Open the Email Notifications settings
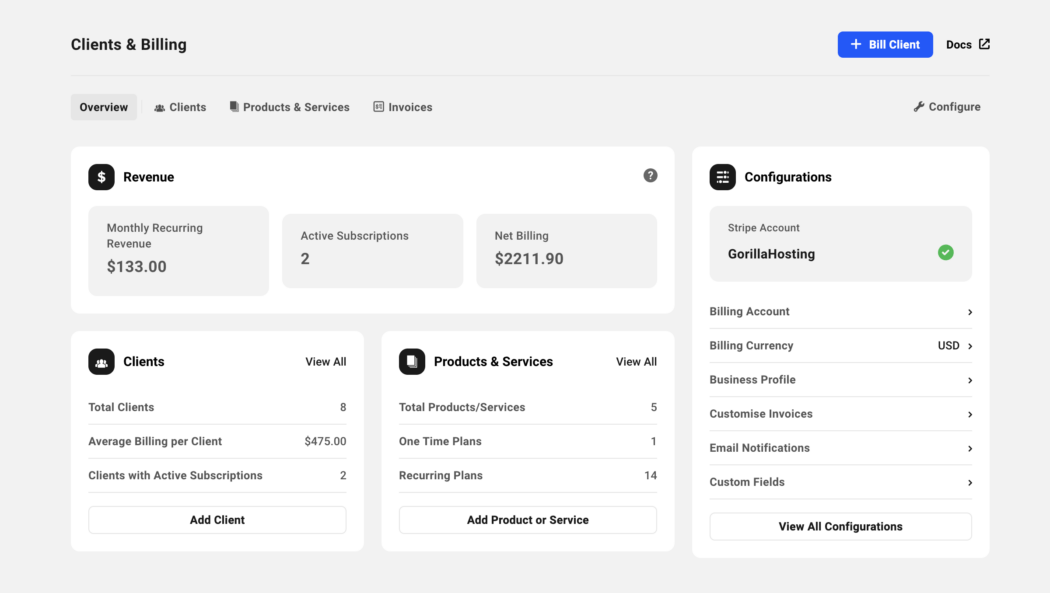Image resolution: width=1050 pixels, height=593 pixels. click(840, 447)
